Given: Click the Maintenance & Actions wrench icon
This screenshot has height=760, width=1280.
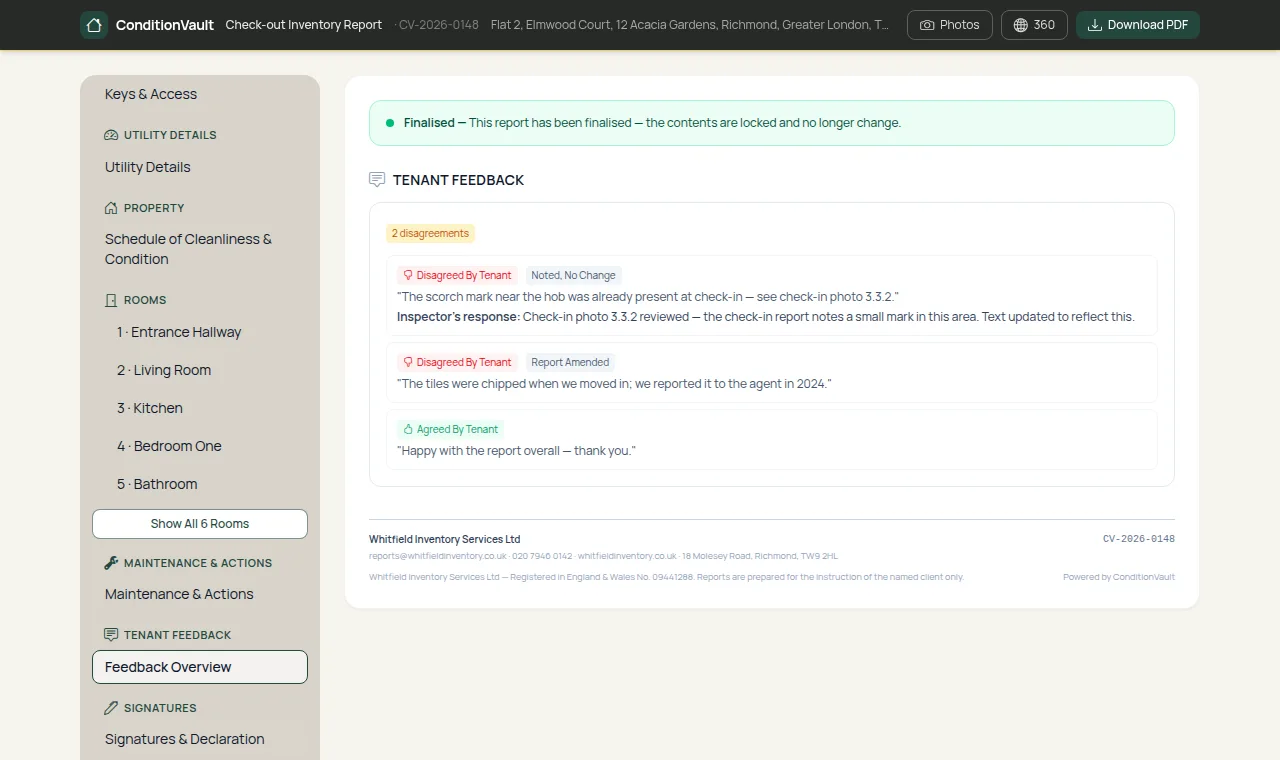Looking at the screenshot, I should [x=111, y=563].
